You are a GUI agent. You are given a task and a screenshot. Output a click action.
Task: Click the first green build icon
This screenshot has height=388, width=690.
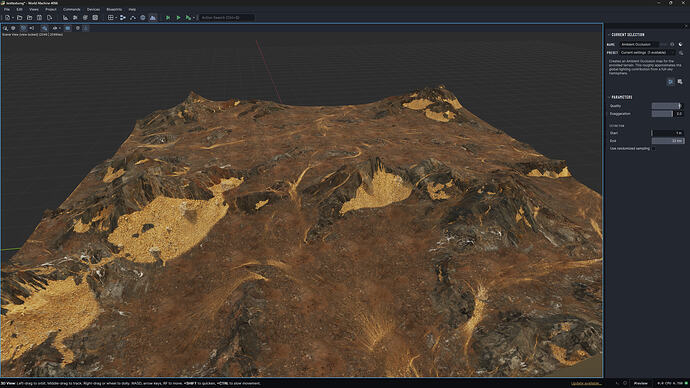click(168, 18)
